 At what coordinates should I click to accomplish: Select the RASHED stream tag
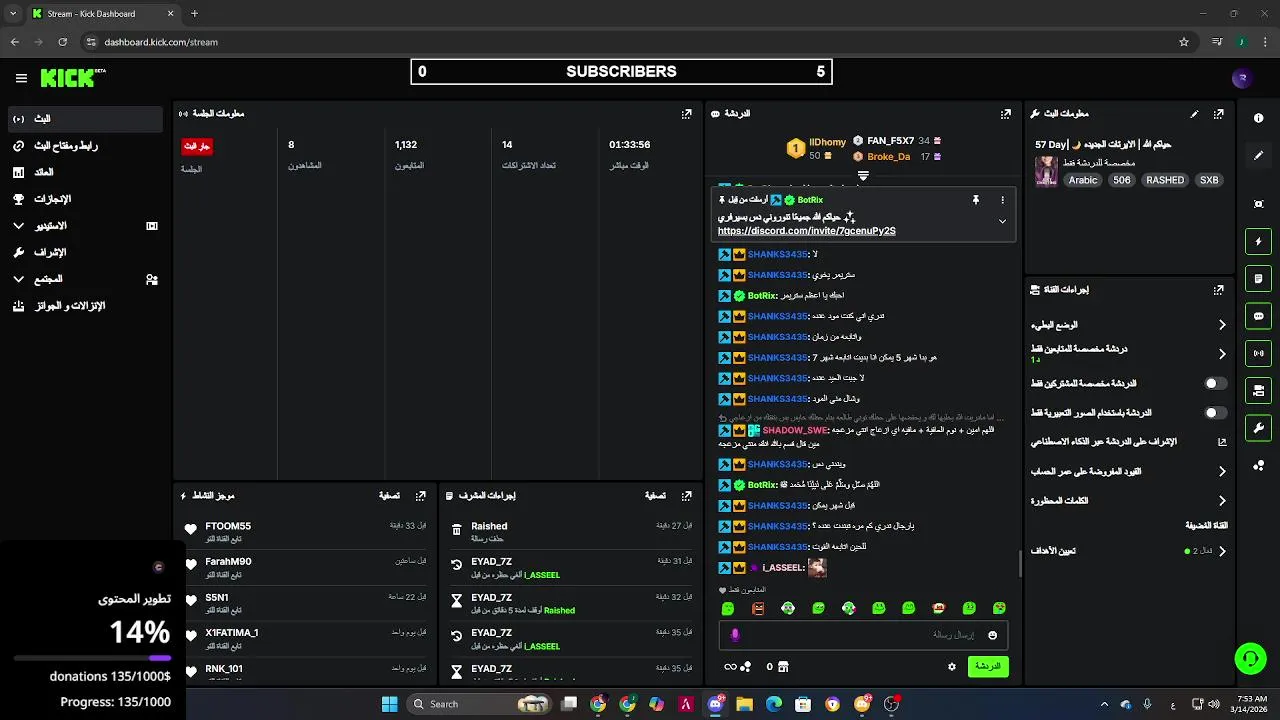(x=1165, y=180)
